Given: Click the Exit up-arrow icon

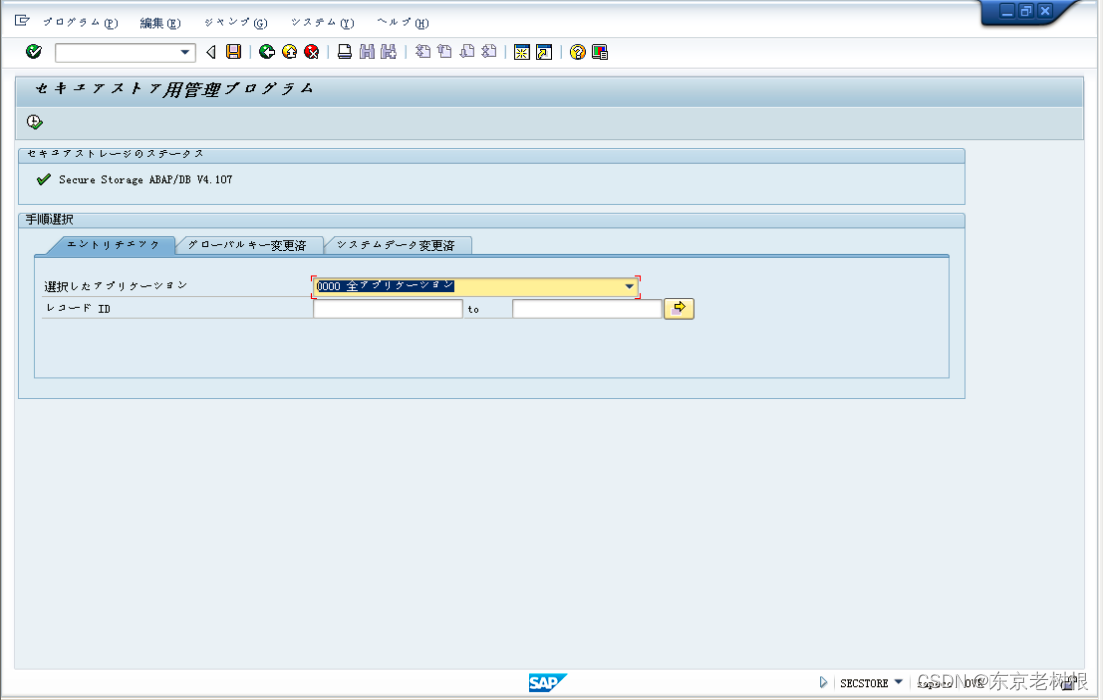Looking at the screenshot, I should coord(289,51).
